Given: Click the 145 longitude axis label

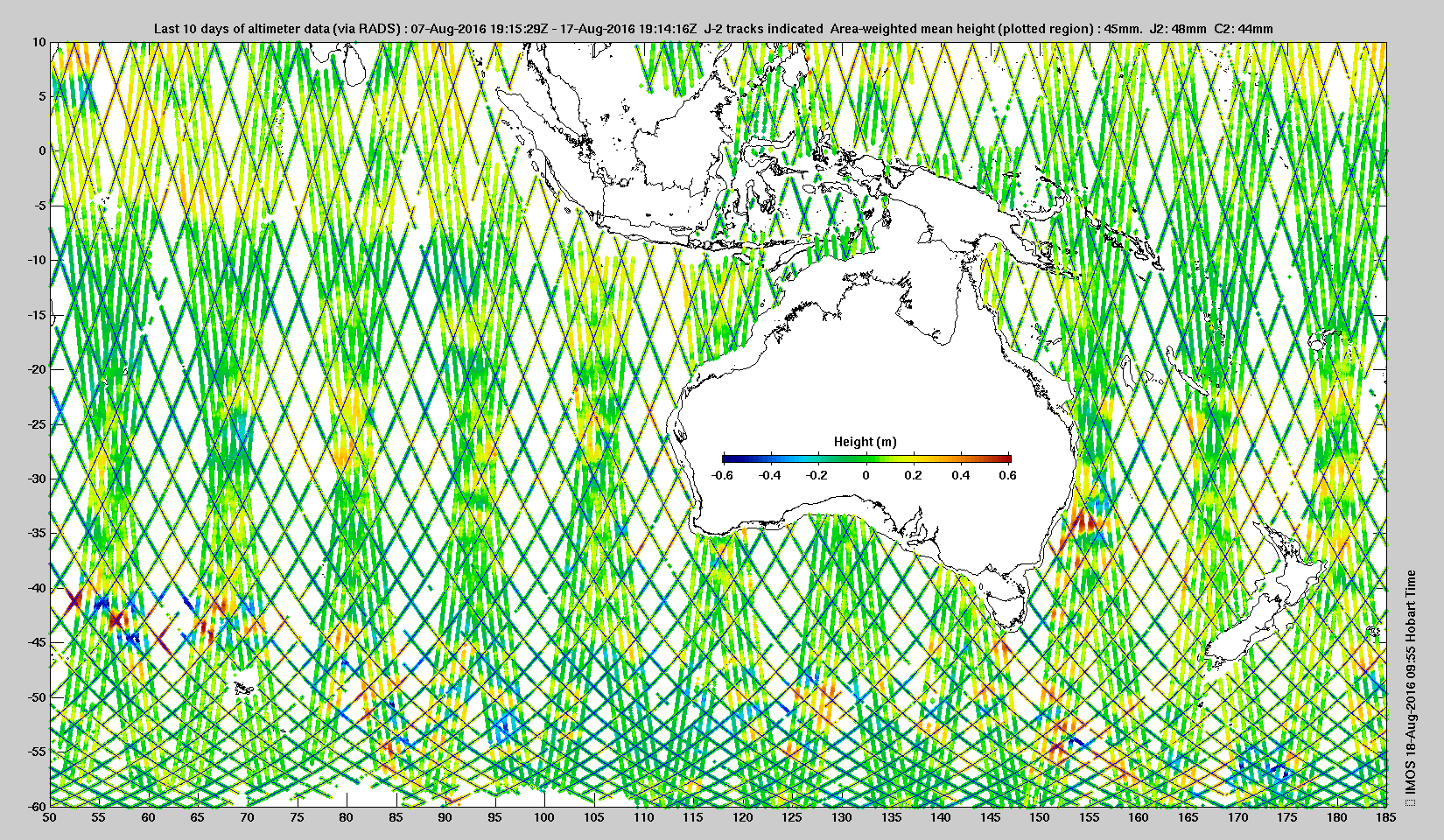Looking at the screenshot, I should [990, 817].
